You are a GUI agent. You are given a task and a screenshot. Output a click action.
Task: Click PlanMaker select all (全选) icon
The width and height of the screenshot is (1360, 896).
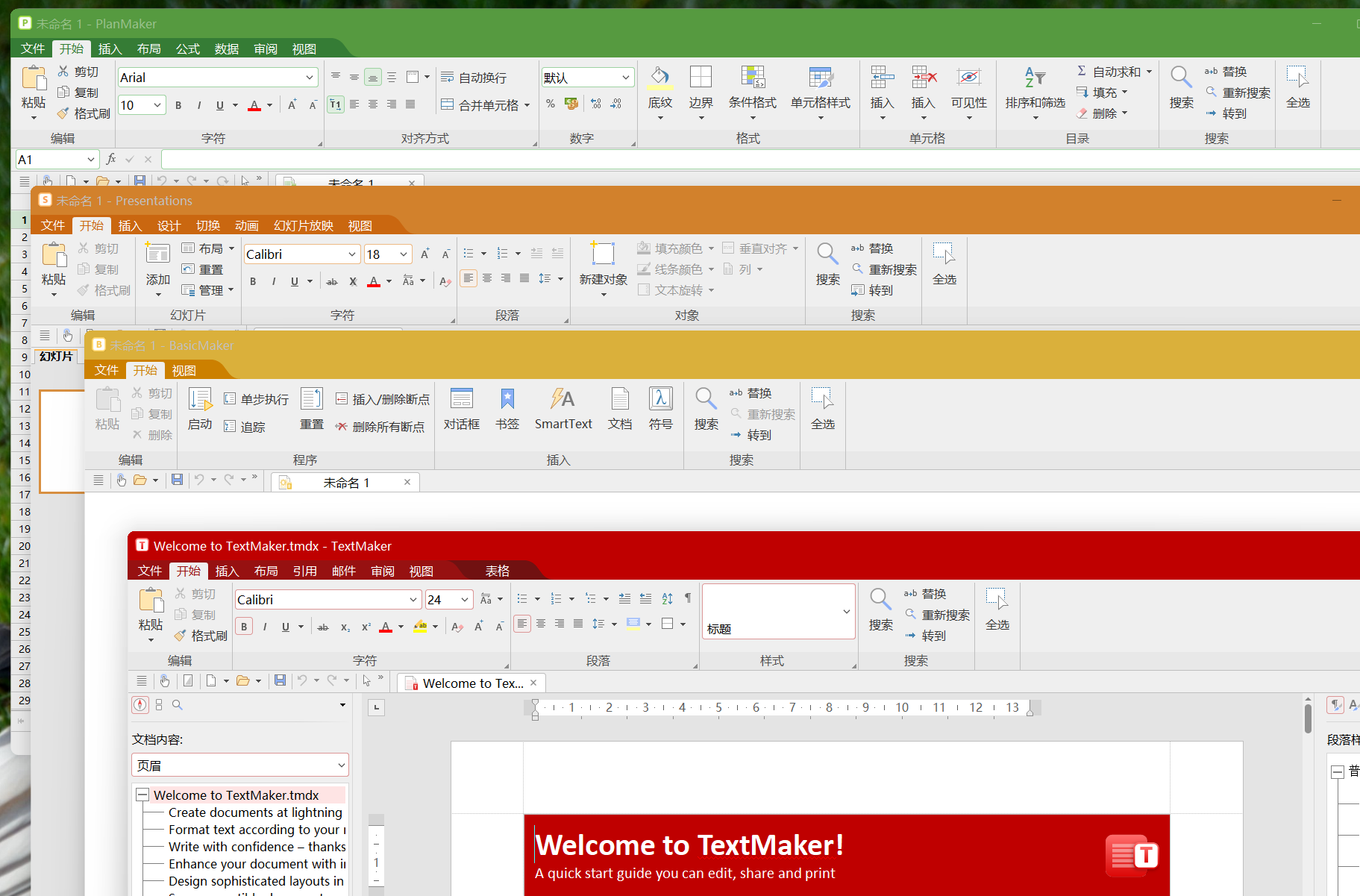(x=1297, y=77)
